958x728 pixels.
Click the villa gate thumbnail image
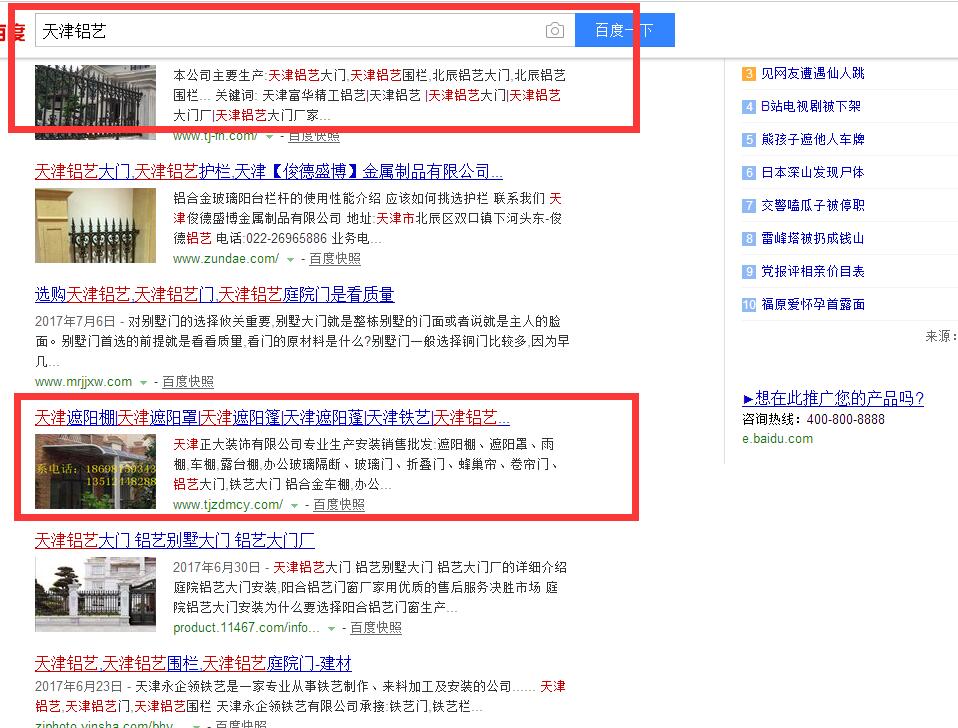click(x=95, y=594)
